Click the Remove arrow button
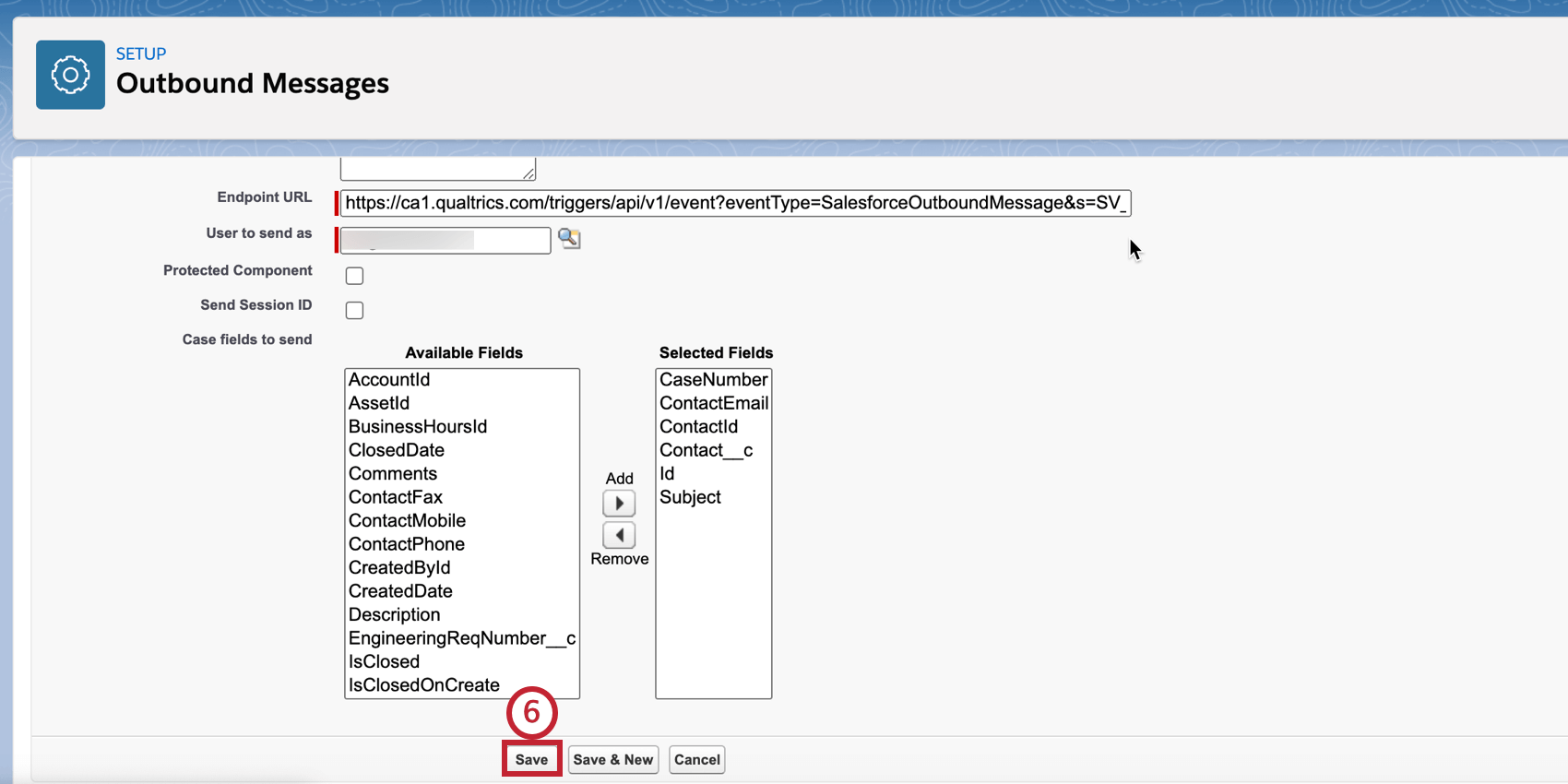Viewport: 1568px width, 784px height. tap(619, 535)
